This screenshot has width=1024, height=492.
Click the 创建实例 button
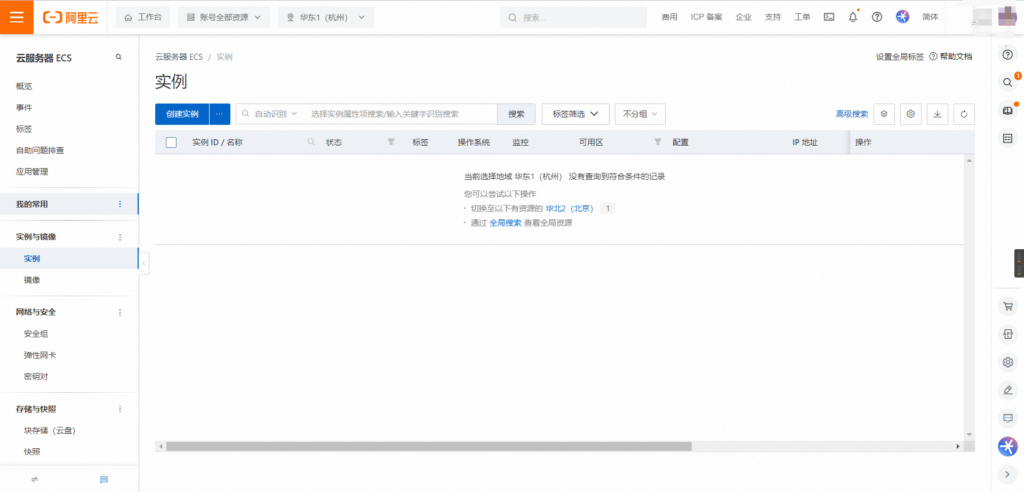click(182, 114)
